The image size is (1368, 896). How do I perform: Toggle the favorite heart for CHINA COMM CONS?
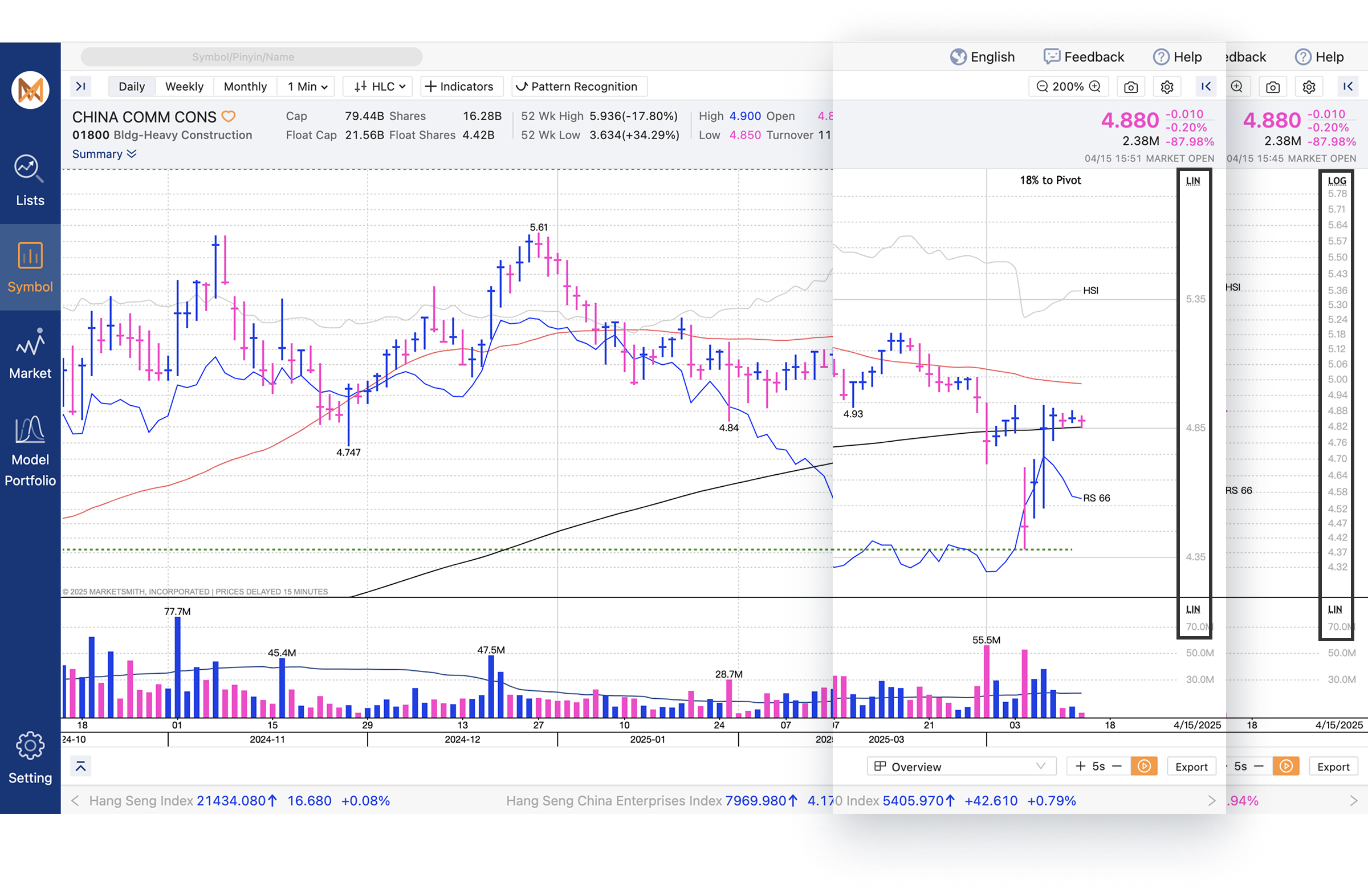(229, 117)
